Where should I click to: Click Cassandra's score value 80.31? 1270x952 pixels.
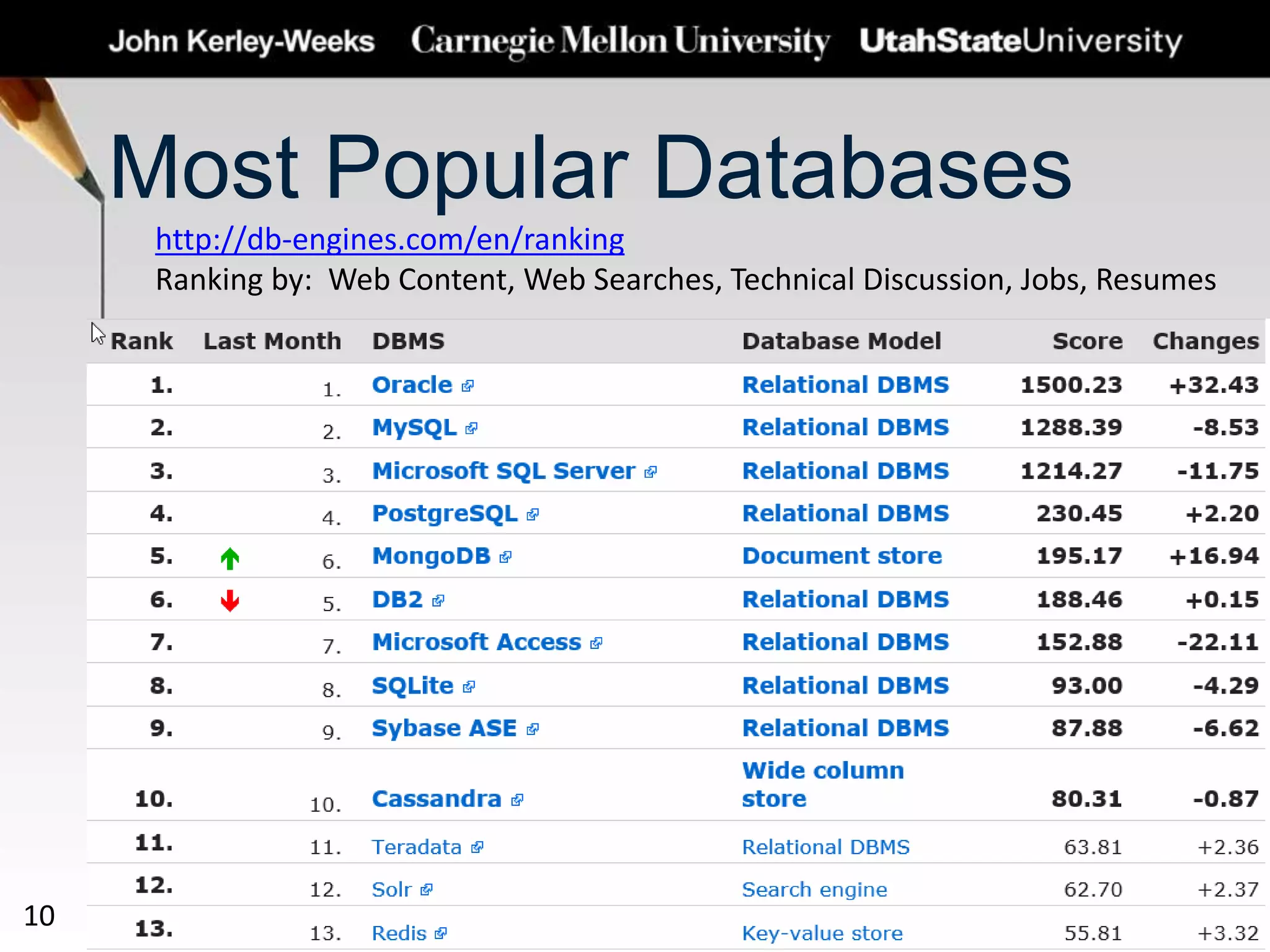tap(1086, 799)
